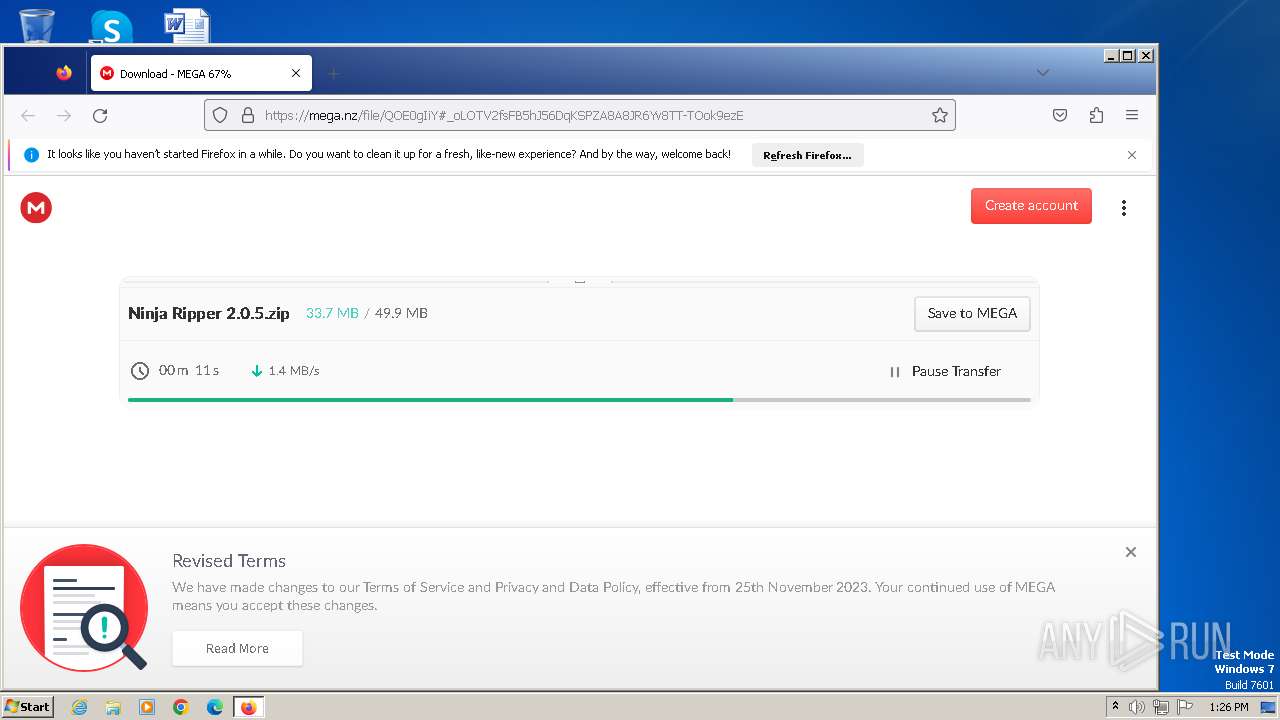
Task: Close the Download - MEGA 67% tab
Action: coord(296,73)
